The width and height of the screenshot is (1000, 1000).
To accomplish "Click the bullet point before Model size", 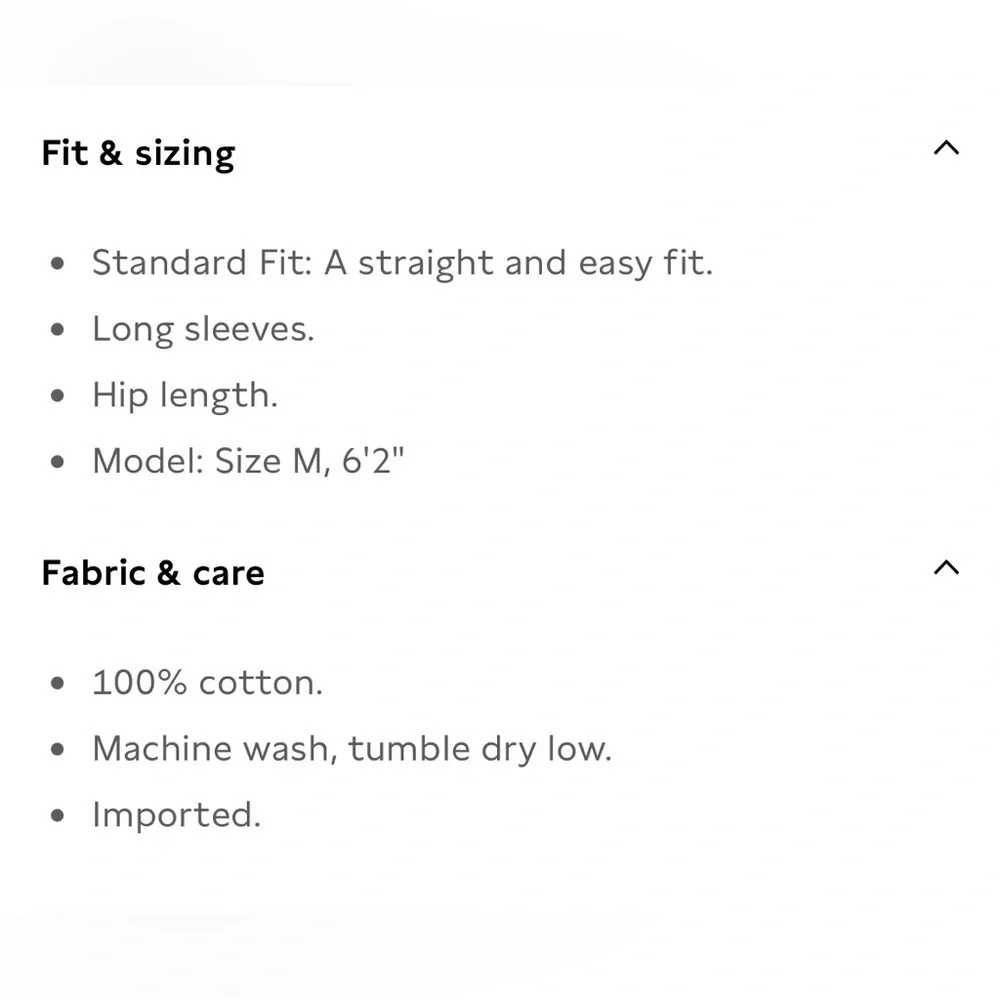I will 57,462.
